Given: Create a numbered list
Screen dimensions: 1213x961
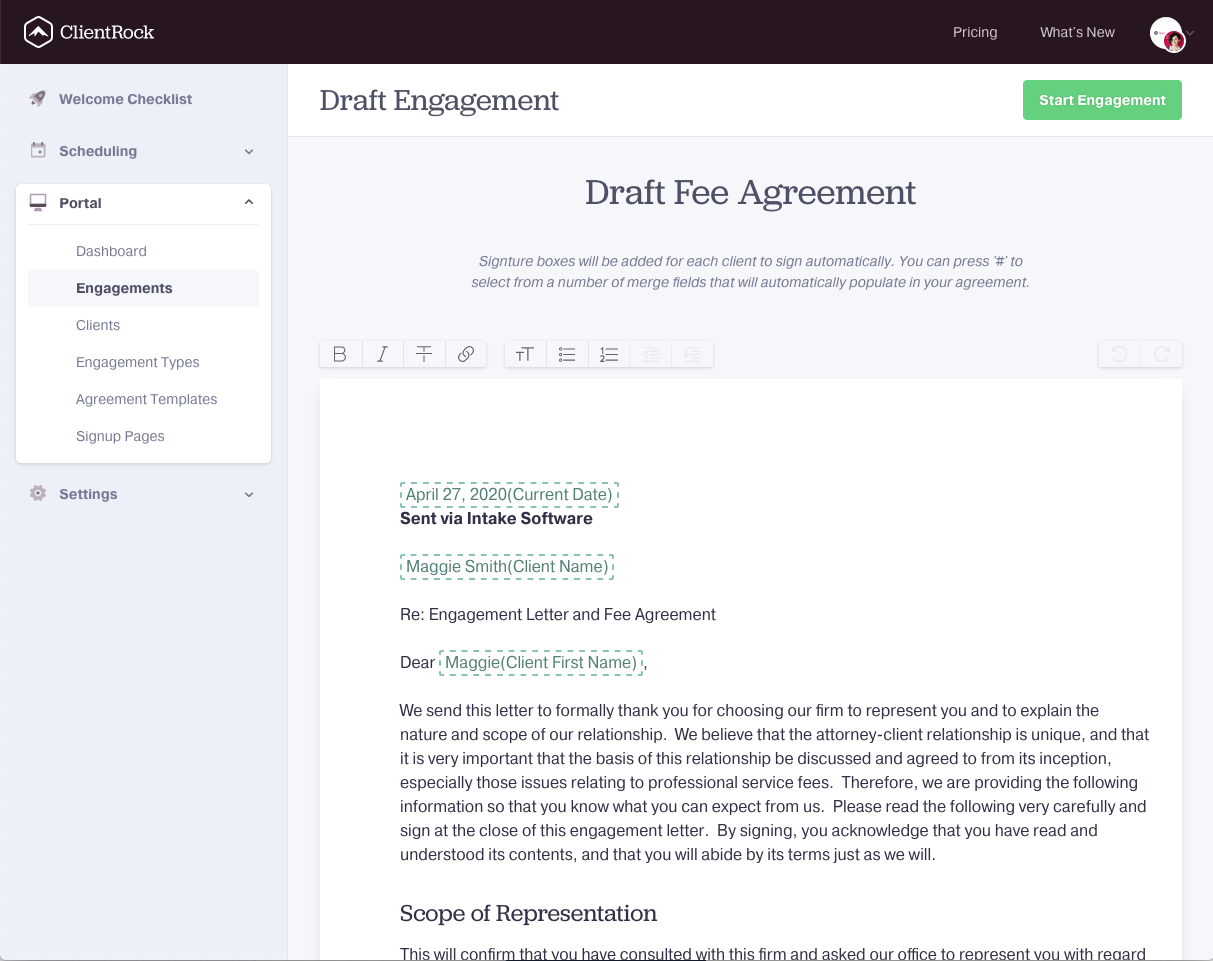Looking at the screenshot, I should tap(609, 353).
